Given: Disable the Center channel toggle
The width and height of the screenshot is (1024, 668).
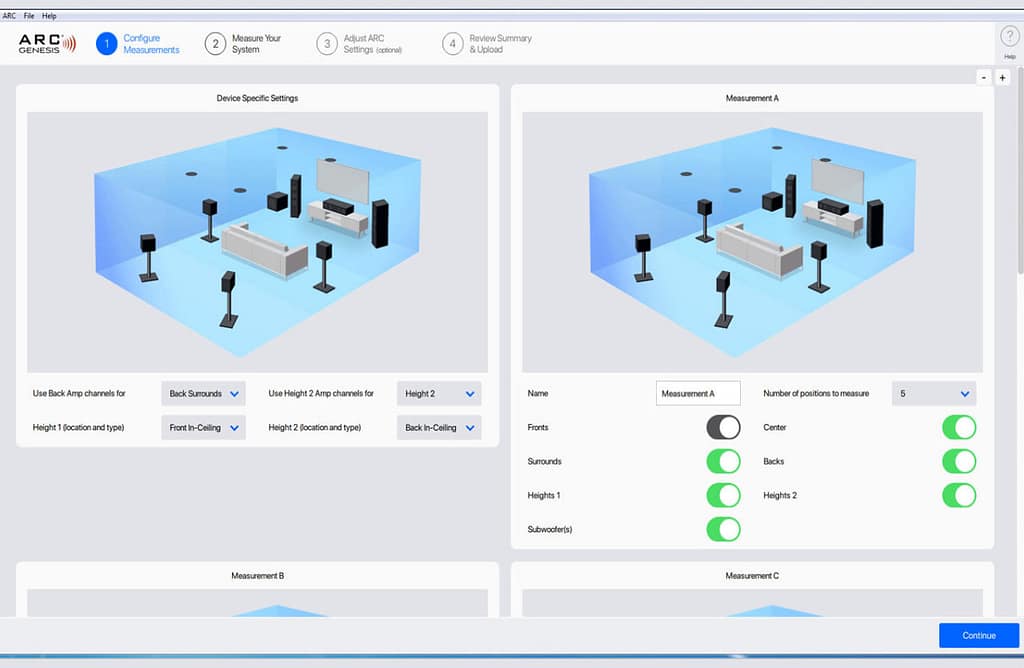Looking at the screenshot, I should (x=958, y=427).
